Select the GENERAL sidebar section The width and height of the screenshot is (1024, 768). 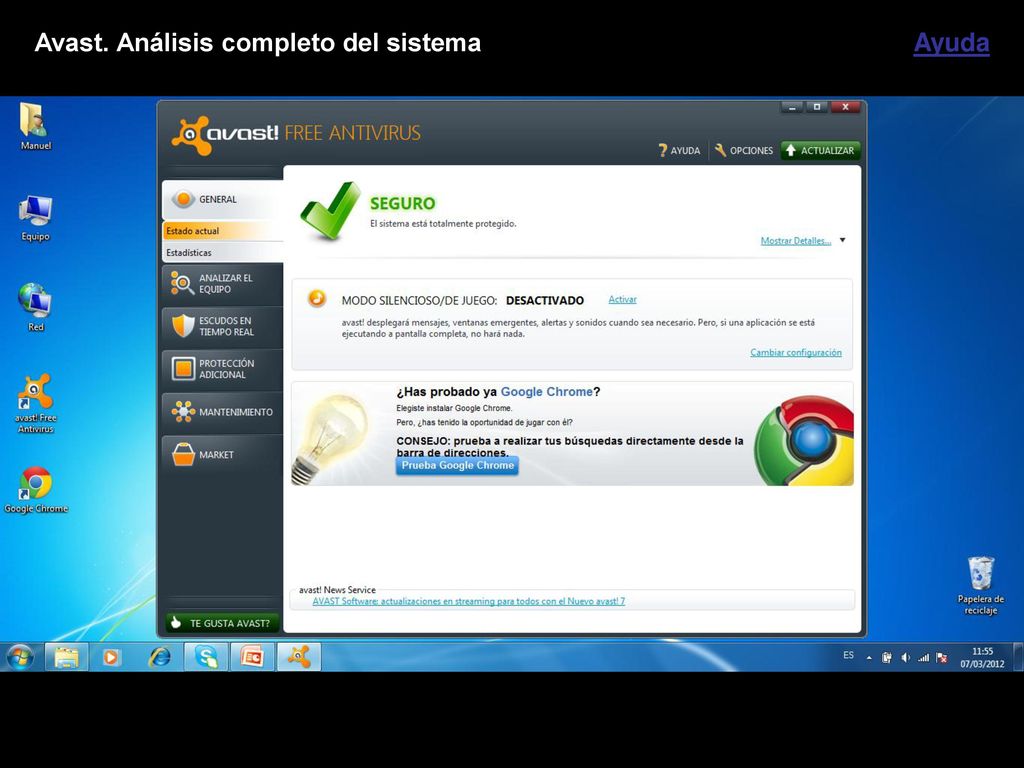(x=223, y=199)
